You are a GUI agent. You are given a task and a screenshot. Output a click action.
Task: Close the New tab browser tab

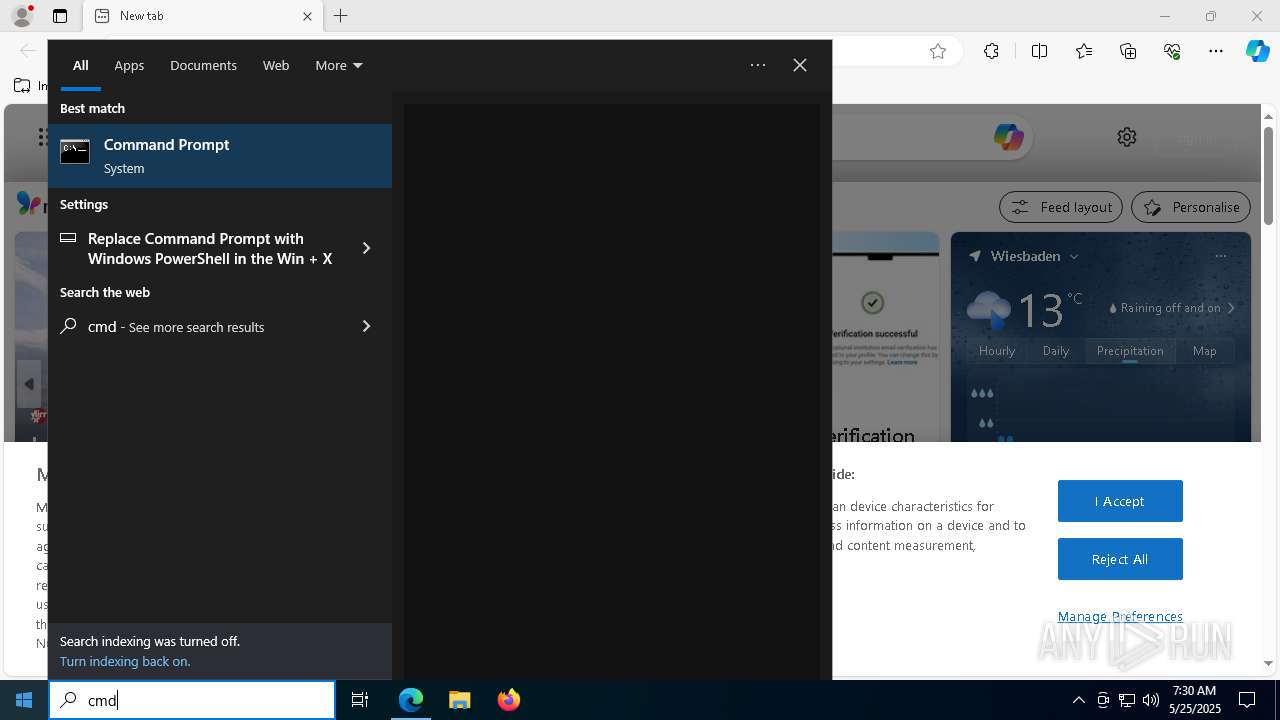coord(307,16)
